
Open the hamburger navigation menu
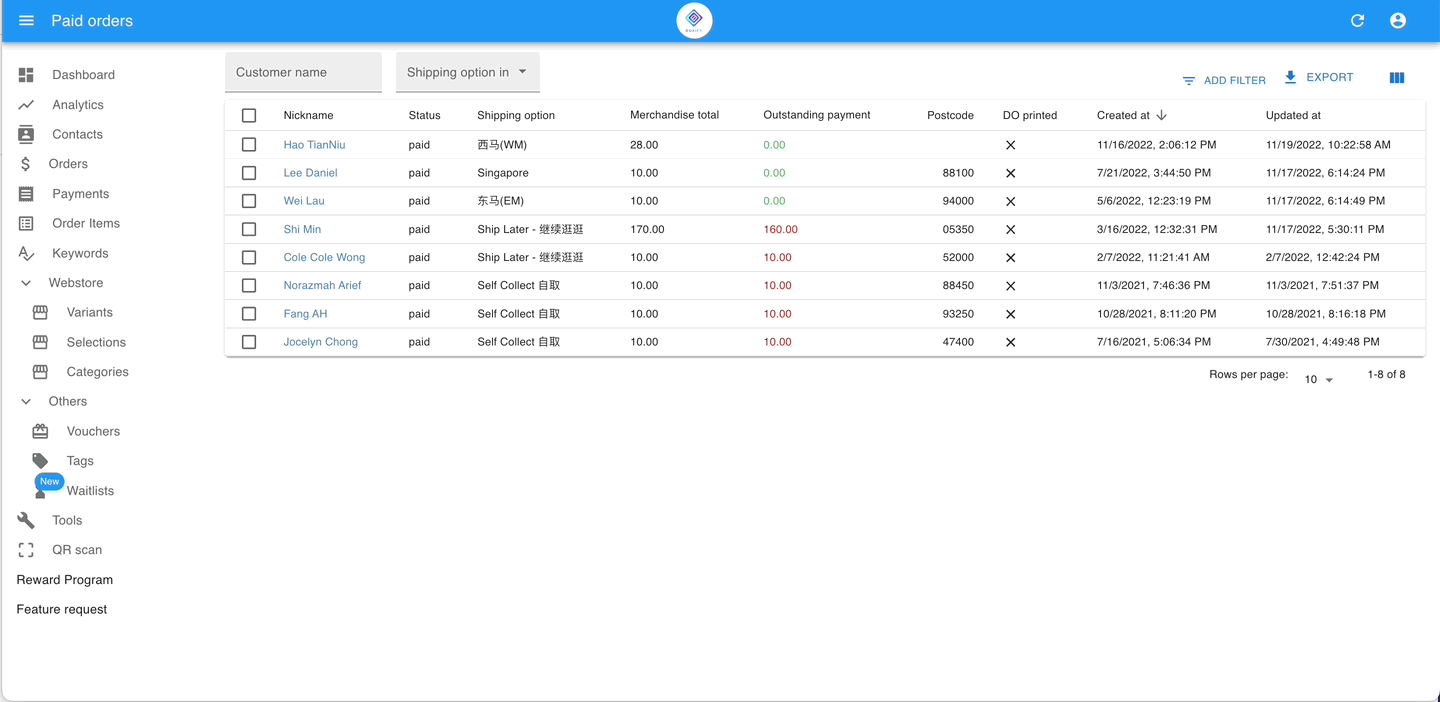[x=27, y=21]
